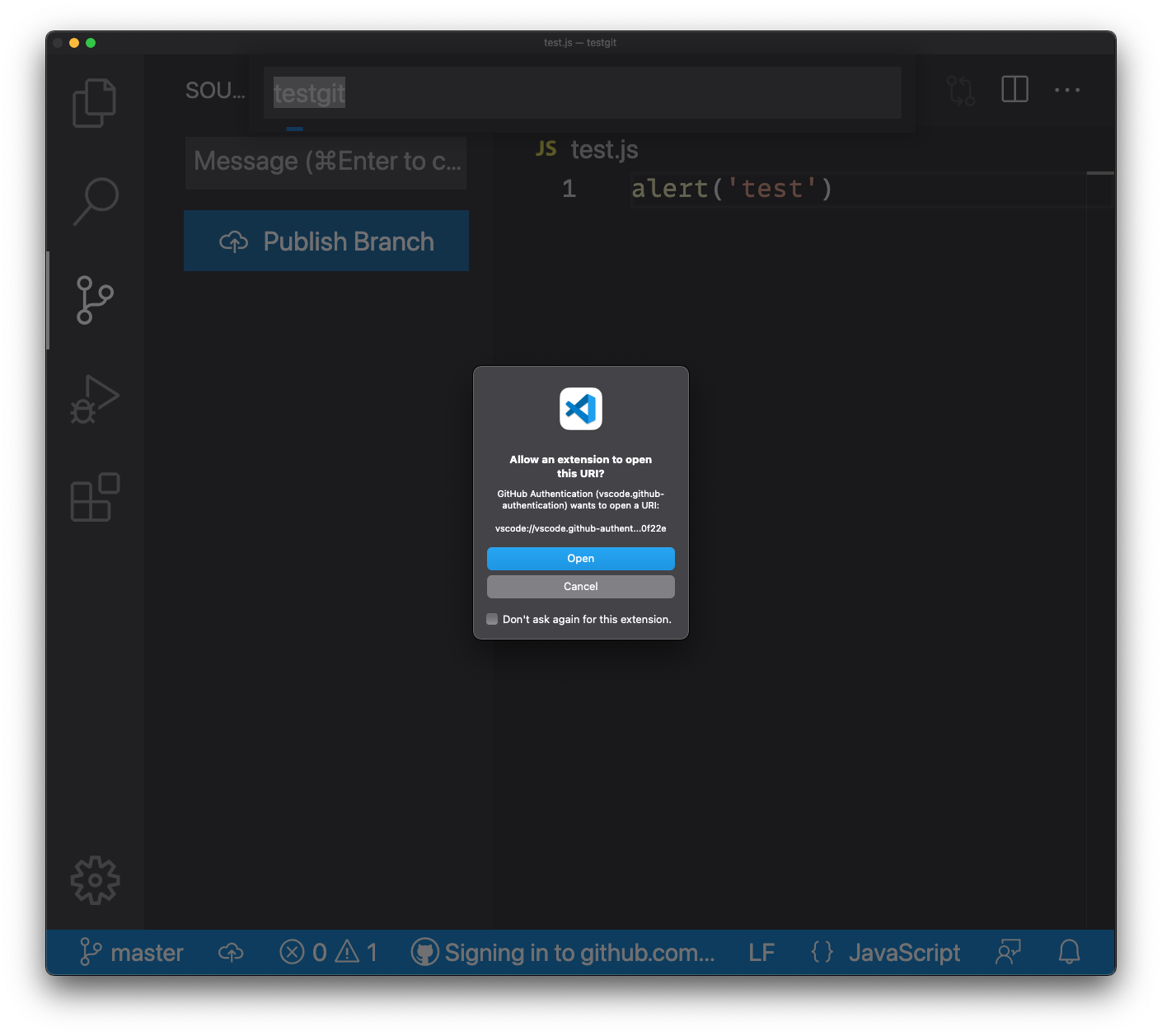Open the Run and Debug panel
This screenshot has height=1036, width=1162.
[94, 399]
